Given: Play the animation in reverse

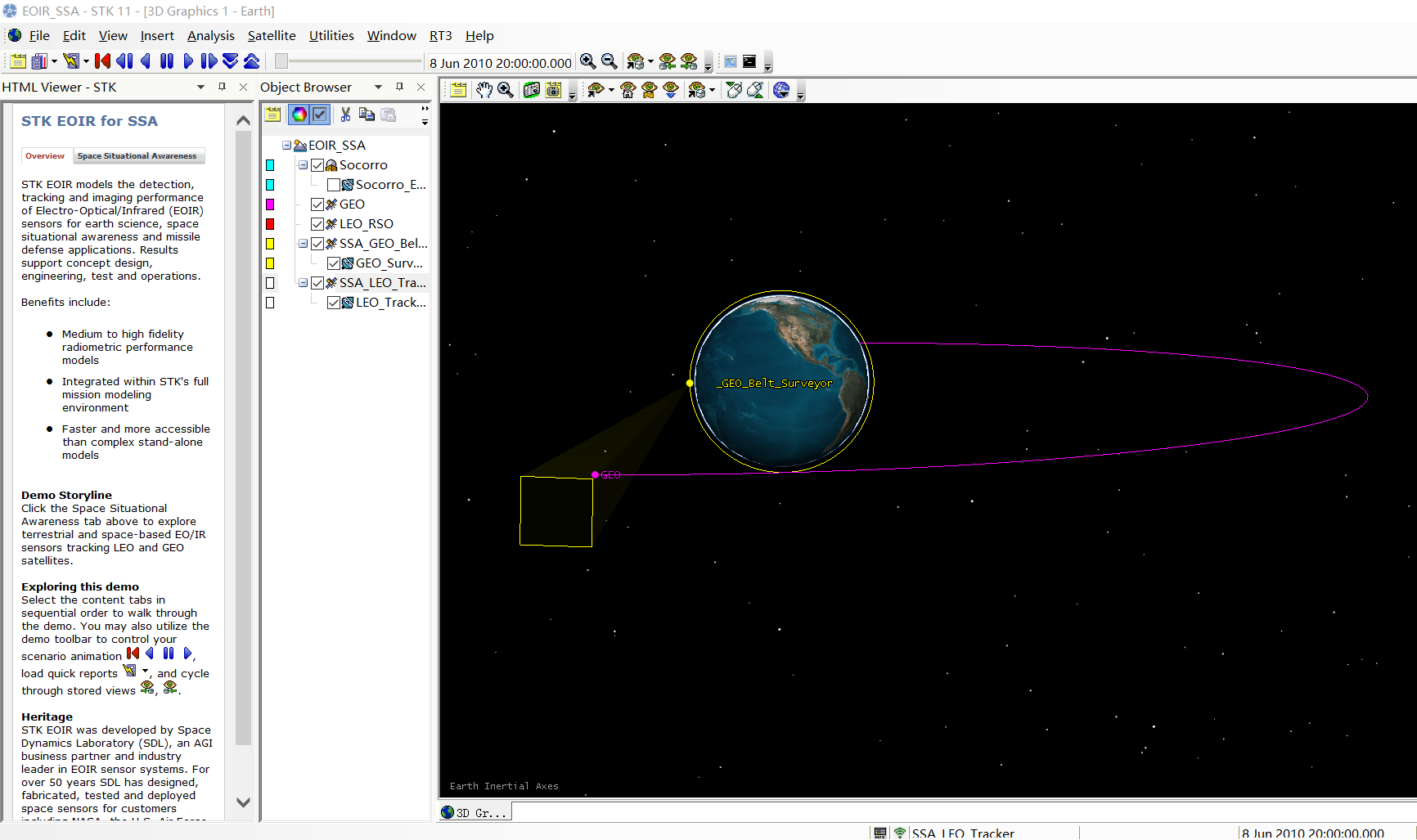Looking at the screenshot, I should (x=146, y=61).
